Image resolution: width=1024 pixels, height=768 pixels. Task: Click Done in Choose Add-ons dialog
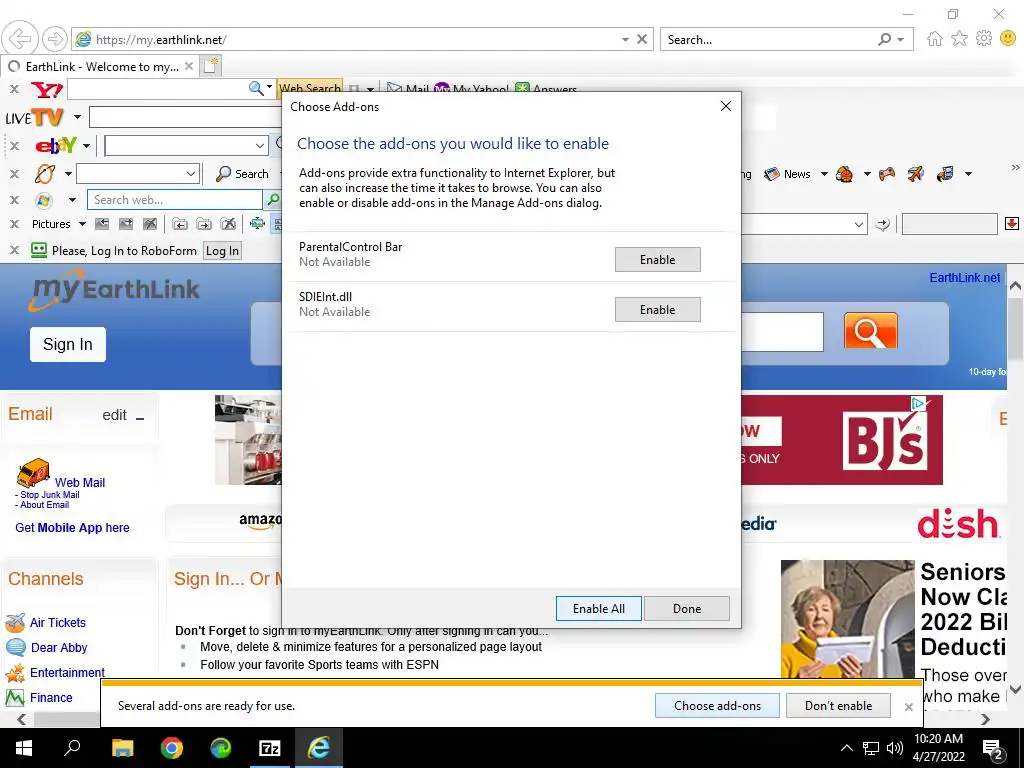pos(687,609)
